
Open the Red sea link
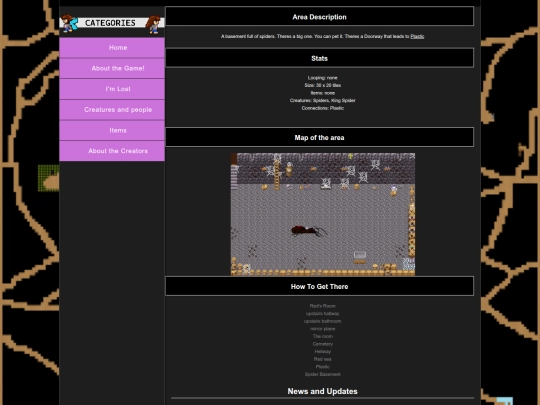[322, 359]
